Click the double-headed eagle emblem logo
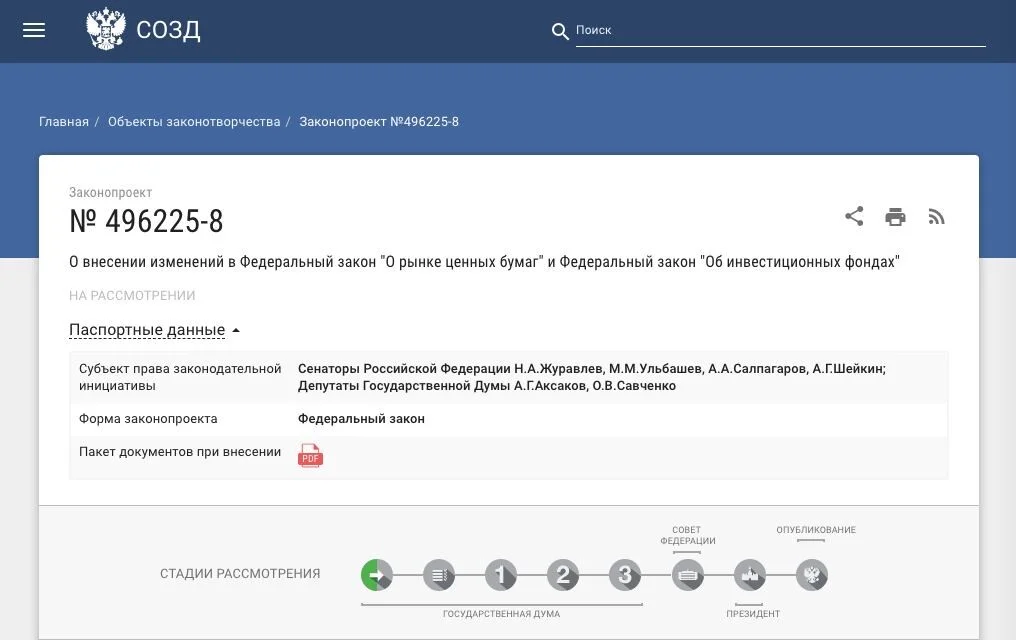This screenshot has width=1016, height=640. point(106,29)
